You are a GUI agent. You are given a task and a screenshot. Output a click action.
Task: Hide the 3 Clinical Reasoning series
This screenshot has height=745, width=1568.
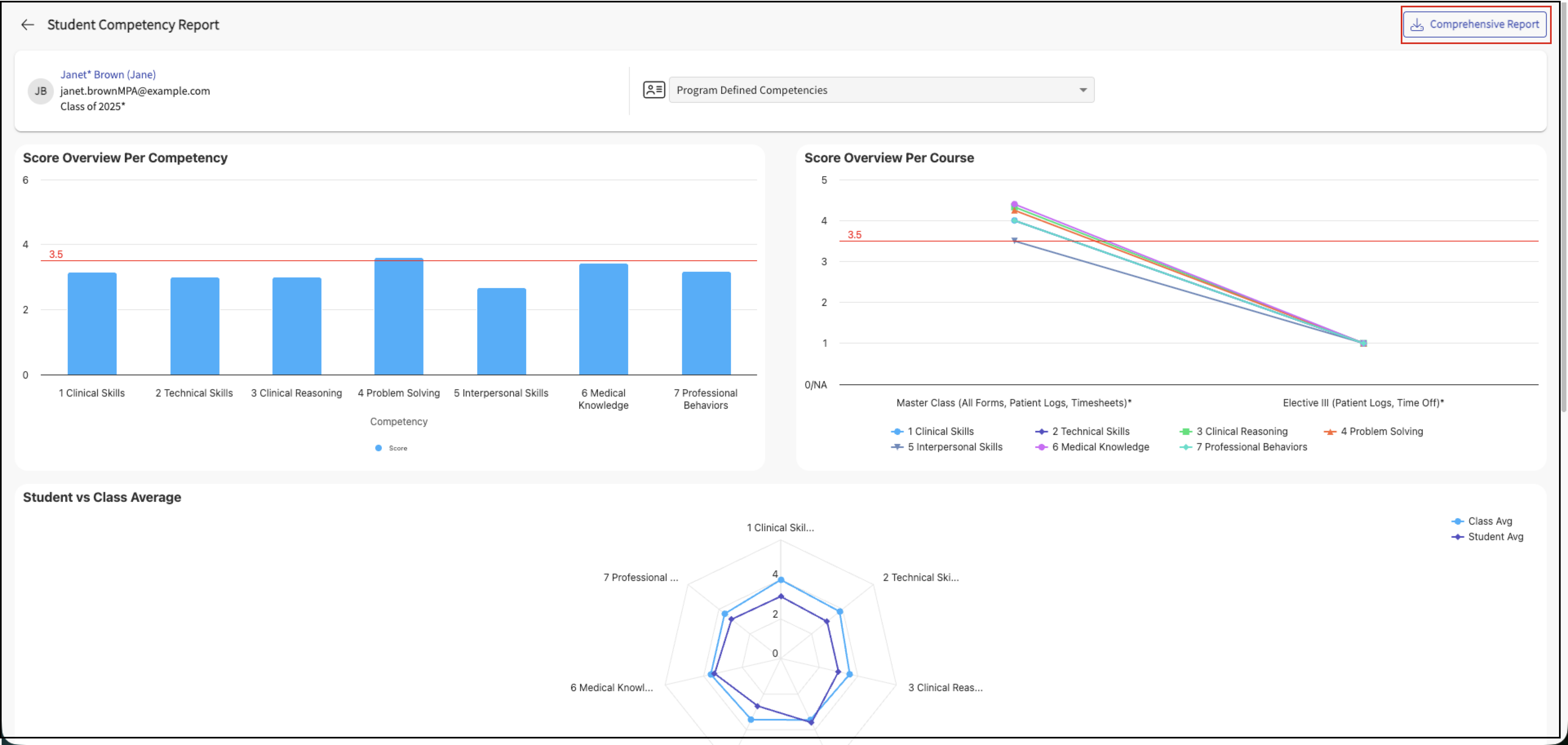coord(1241,432)
